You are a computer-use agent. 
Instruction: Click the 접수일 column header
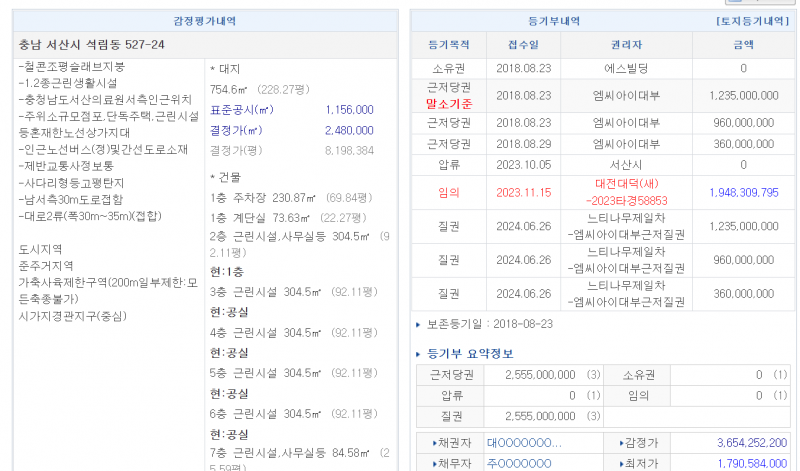[523, 45]
